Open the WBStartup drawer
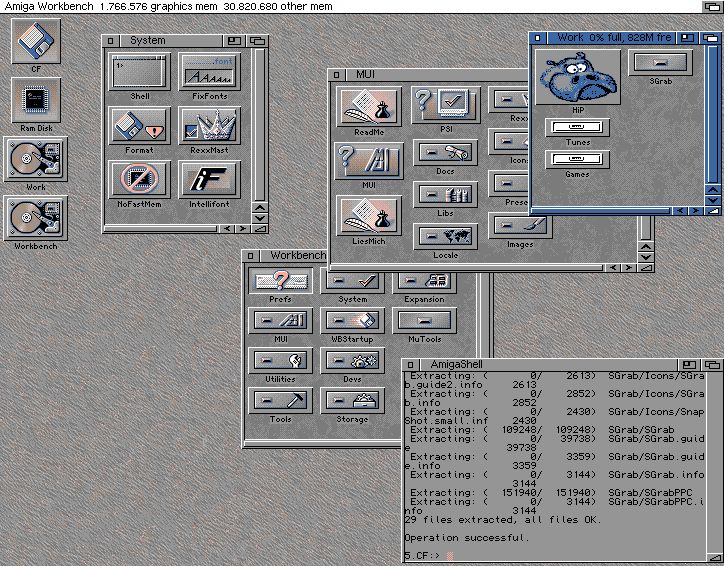This screenshot has width=724, height=566. click(x=352, y=320)
